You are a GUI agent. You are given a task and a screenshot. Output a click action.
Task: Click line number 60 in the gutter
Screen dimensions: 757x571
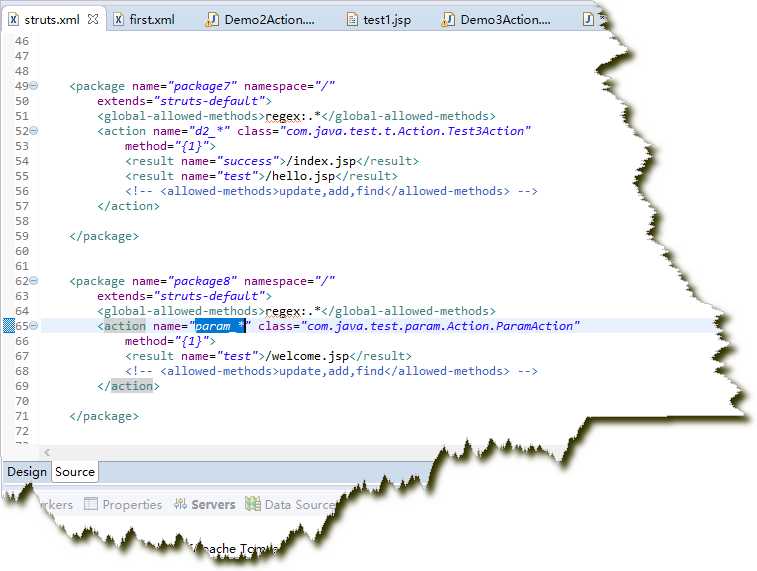pyautogui.click(x=22, y=251)
